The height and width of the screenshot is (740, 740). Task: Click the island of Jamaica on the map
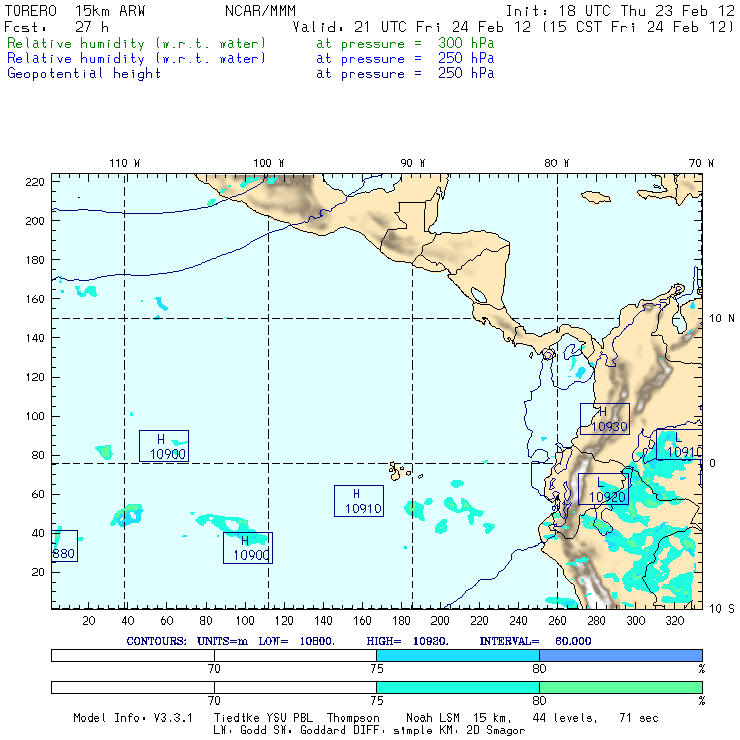click(x=596, y=197)
